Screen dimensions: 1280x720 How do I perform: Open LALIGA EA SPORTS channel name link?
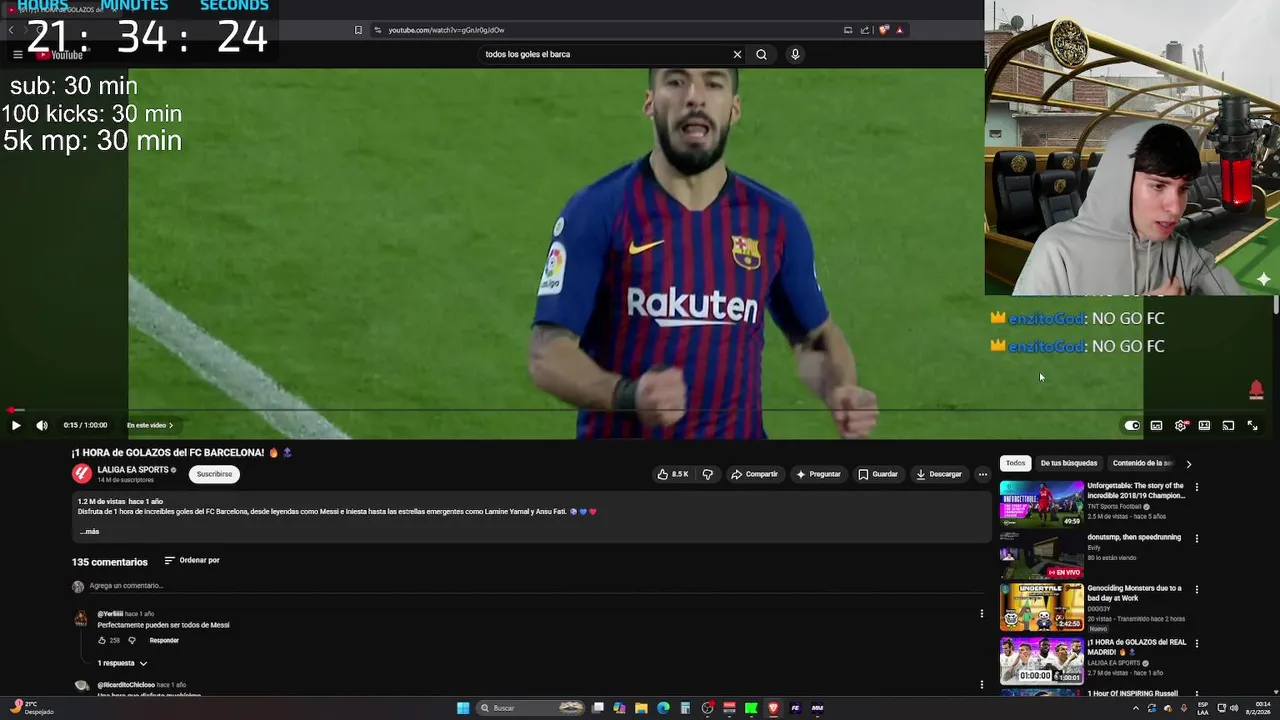pyautogui.click(x=133, y=469)
